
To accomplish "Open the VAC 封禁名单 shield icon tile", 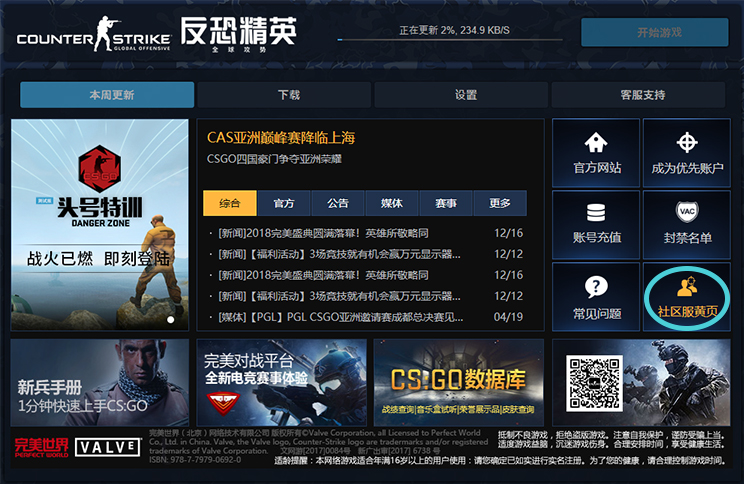I will click(x=687, y=224).
